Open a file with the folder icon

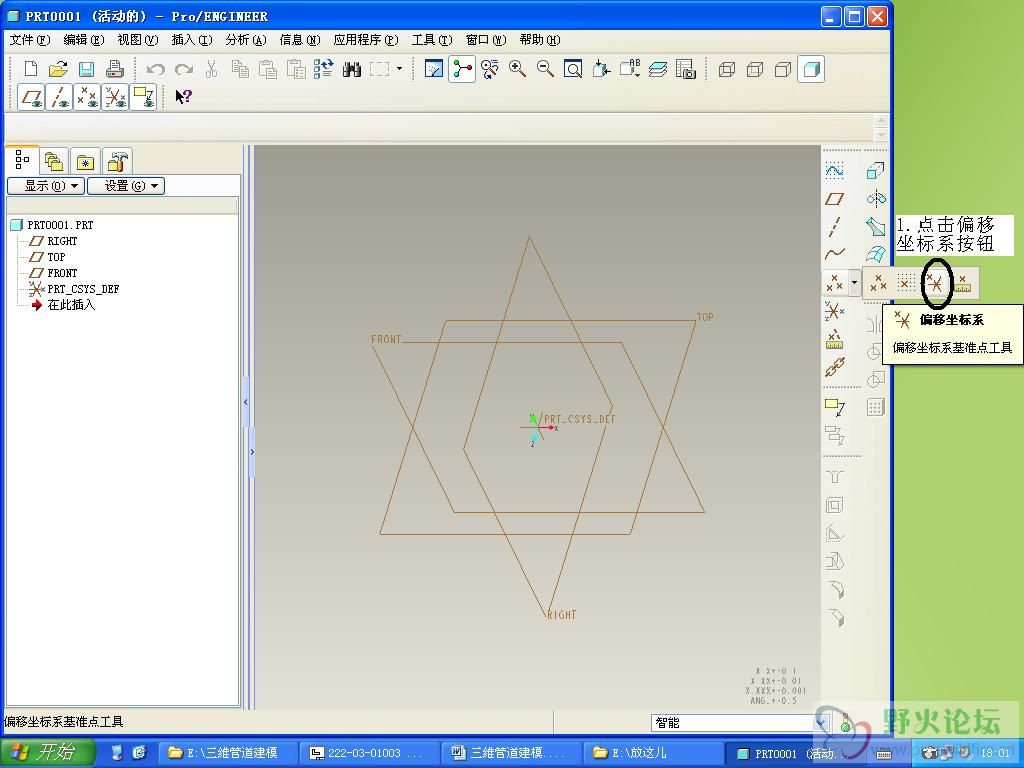pyautogui.click(x=59, y=69)
